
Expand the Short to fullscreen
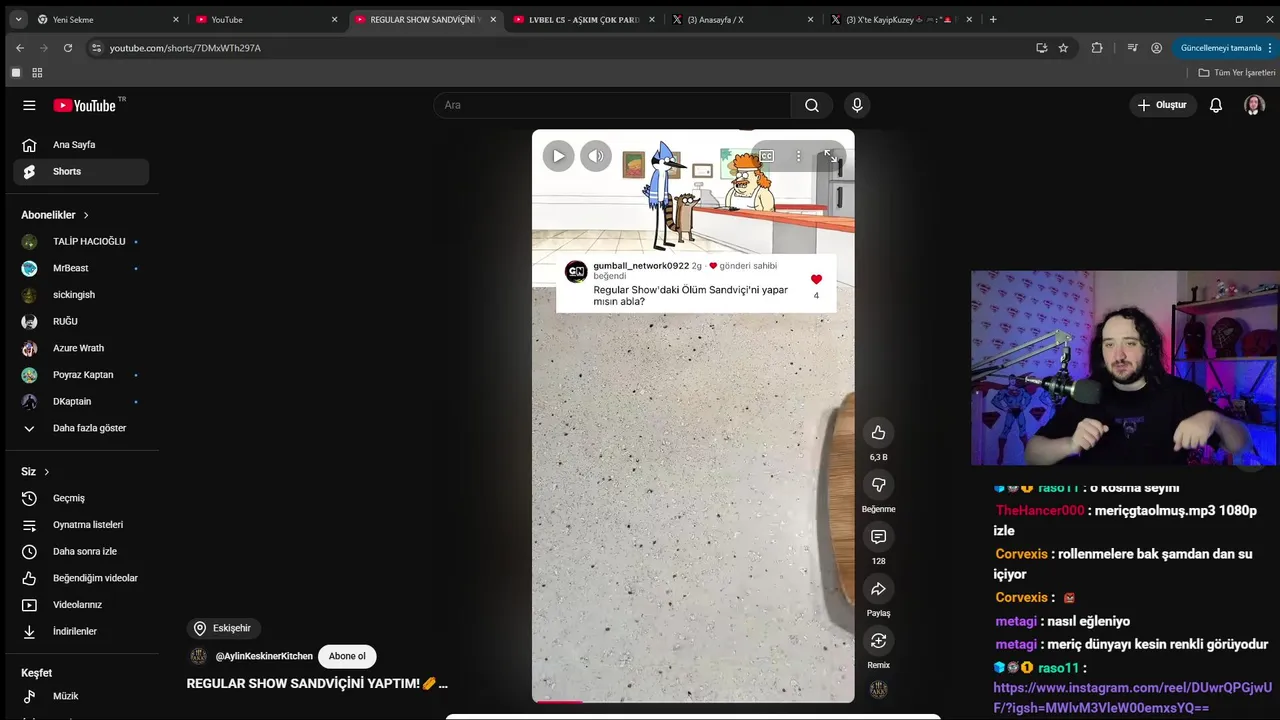[x=830, y=156]
